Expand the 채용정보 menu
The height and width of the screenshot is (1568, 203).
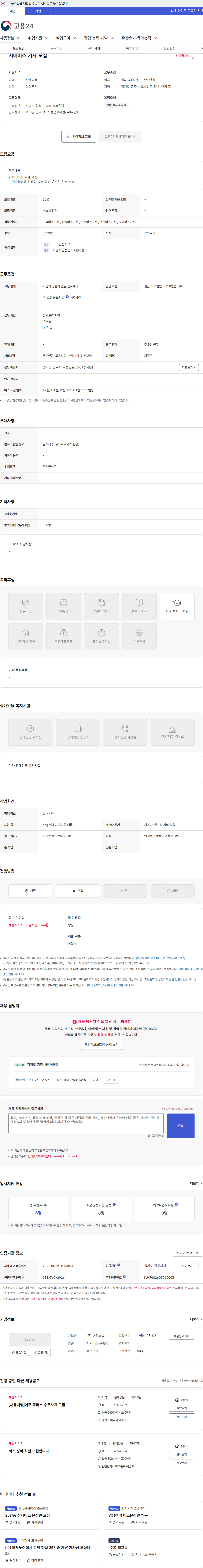10,38
